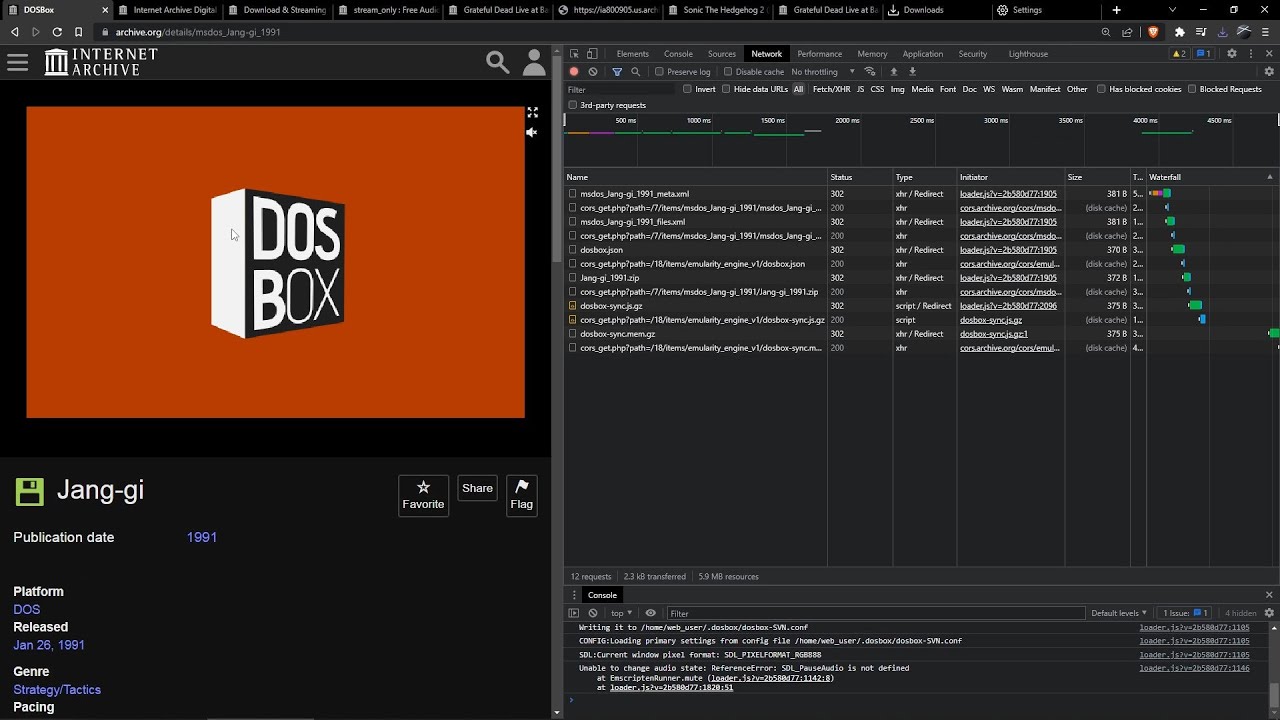This screenshot has height=720, width=1280.
Task: Go fullscreen with the emulator expand icon
Action: click(x=533, y=113)
